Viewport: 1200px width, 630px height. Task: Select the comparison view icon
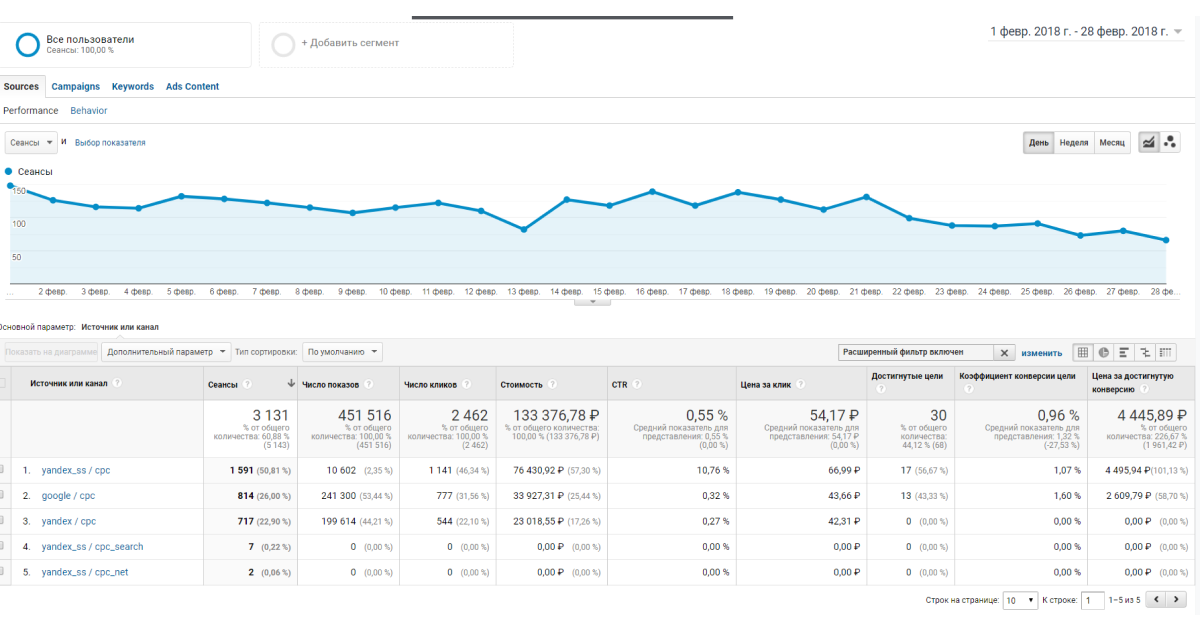[x=1145, y=352]
